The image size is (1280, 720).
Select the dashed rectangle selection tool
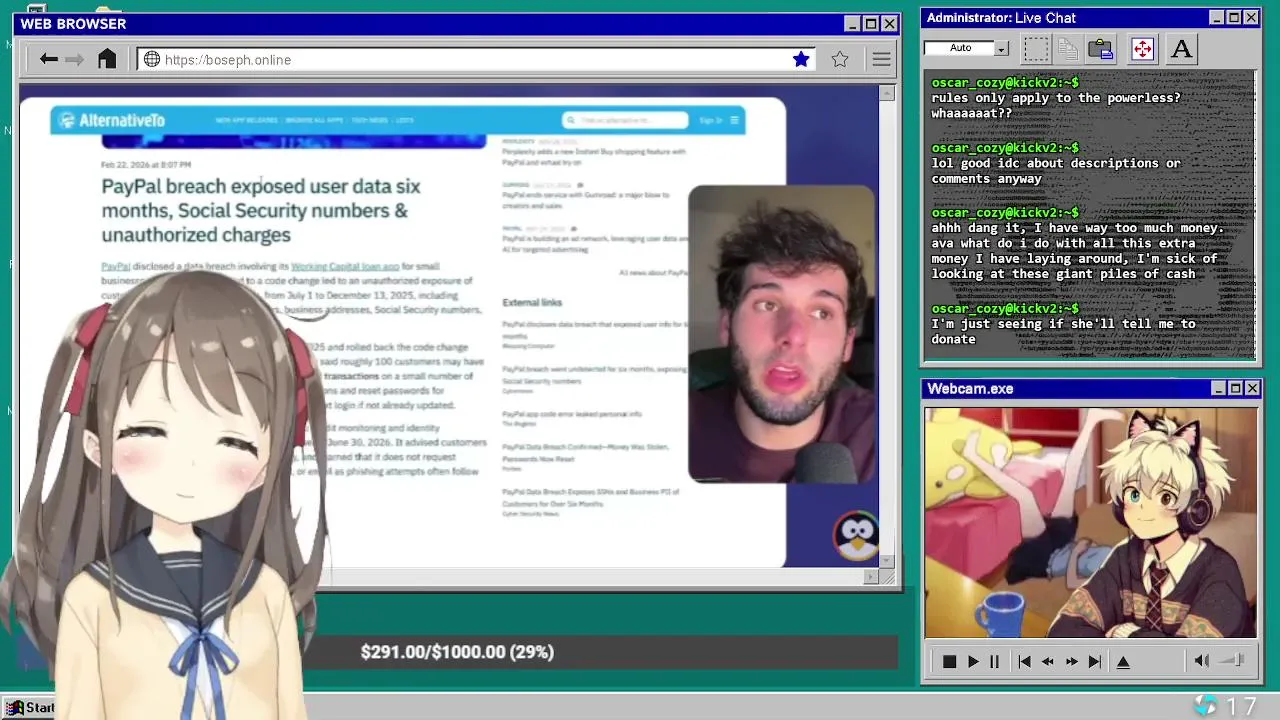click(x=1036, y=48)
